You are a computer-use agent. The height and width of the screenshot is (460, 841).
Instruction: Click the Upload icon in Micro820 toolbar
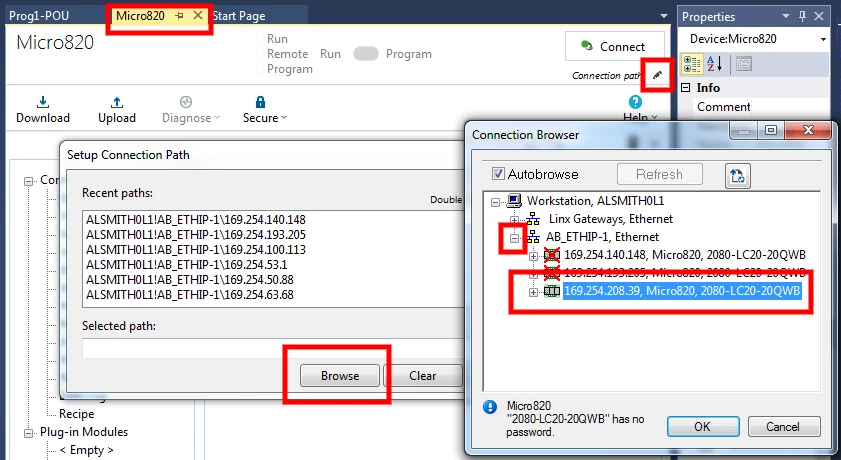click(117, 102)
